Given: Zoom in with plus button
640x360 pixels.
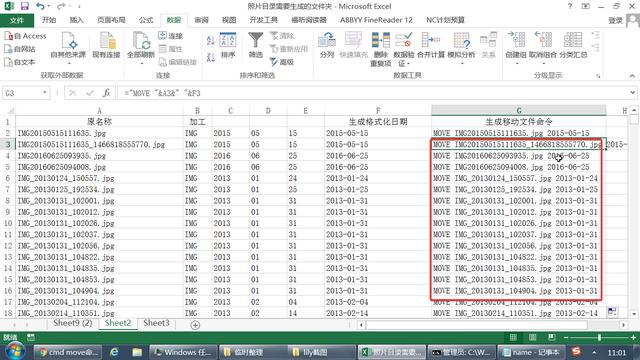Looking at the screenshot, I should pyautogui.click(x=633, y=338).
